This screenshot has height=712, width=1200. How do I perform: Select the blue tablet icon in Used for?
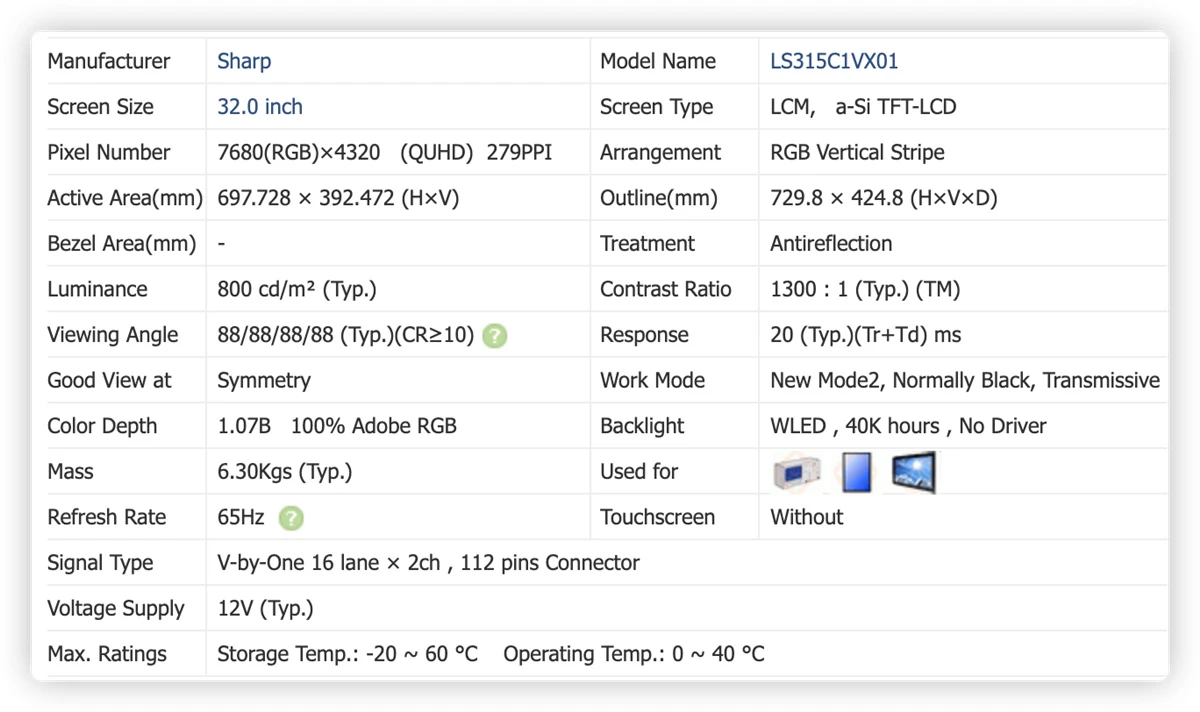[856, 473]
